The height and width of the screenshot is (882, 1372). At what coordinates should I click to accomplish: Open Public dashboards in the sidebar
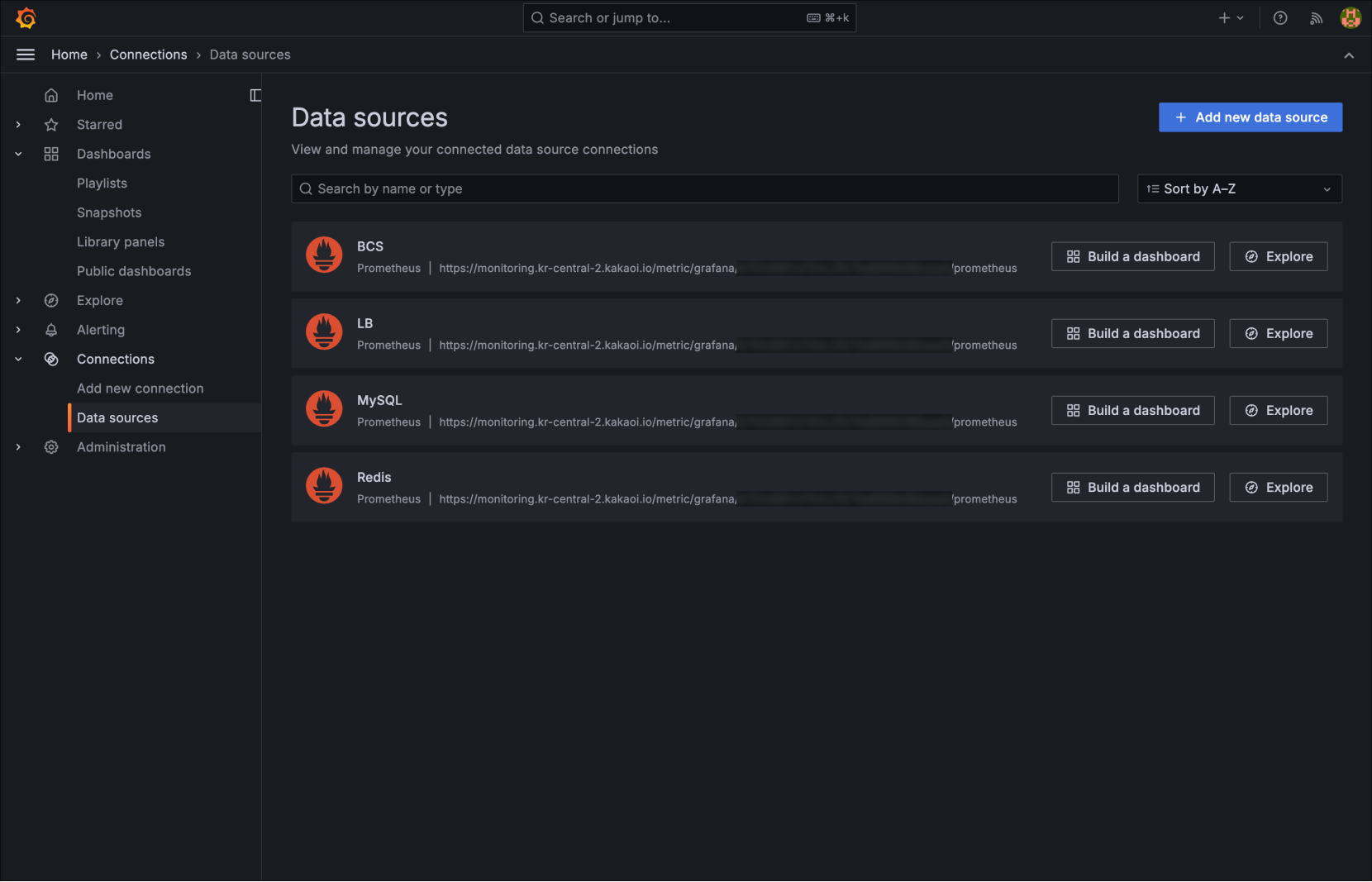[134, 271]
